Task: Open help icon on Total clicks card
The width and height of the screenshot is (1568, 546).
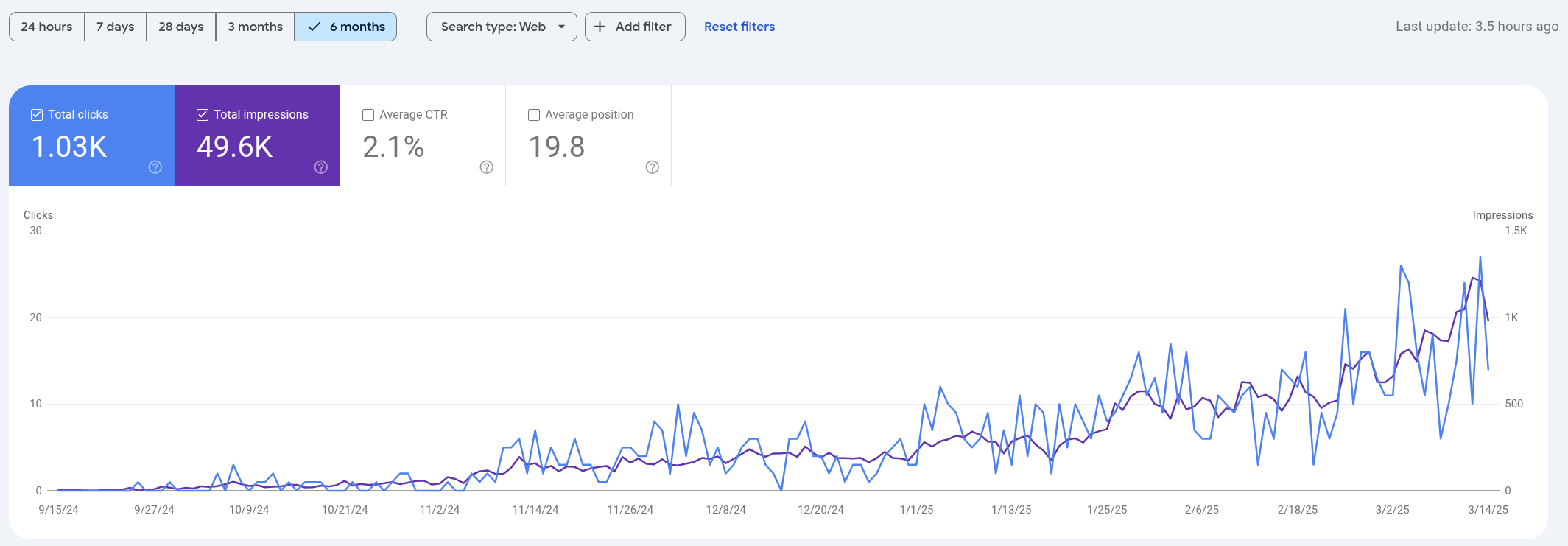Action: 155,167
